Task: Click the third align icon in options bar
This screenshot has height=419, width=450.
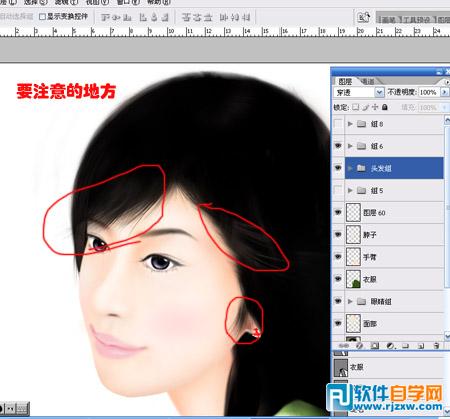Action: [127, 17]
